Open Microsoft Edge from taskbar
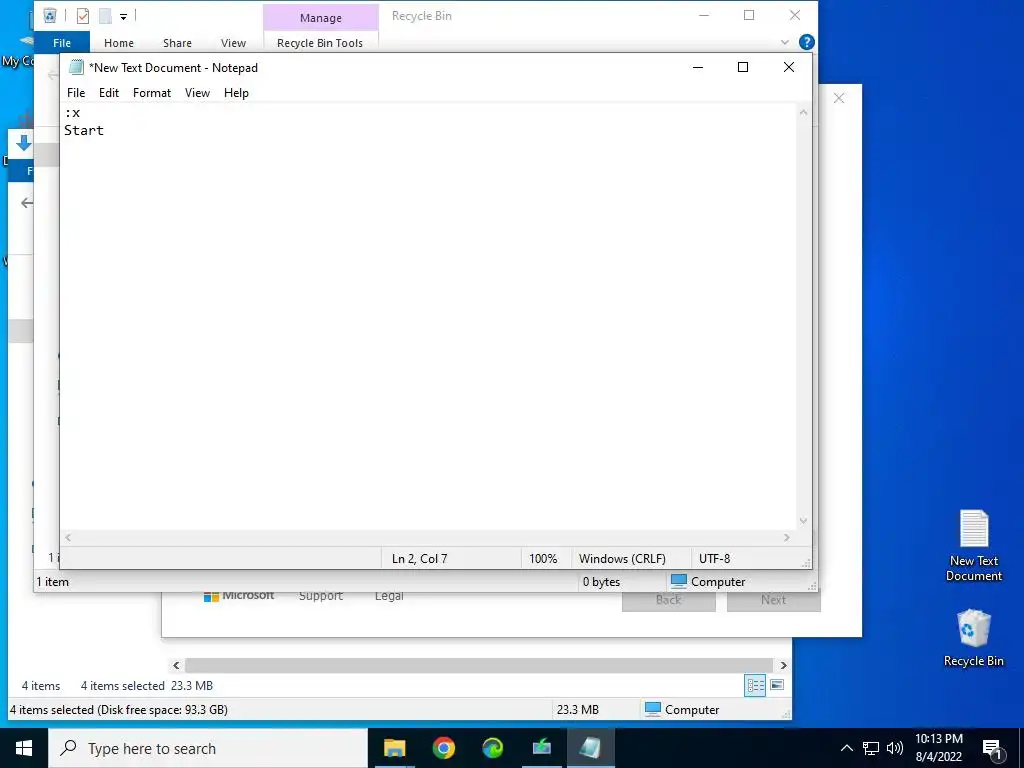 pos(492,748)
